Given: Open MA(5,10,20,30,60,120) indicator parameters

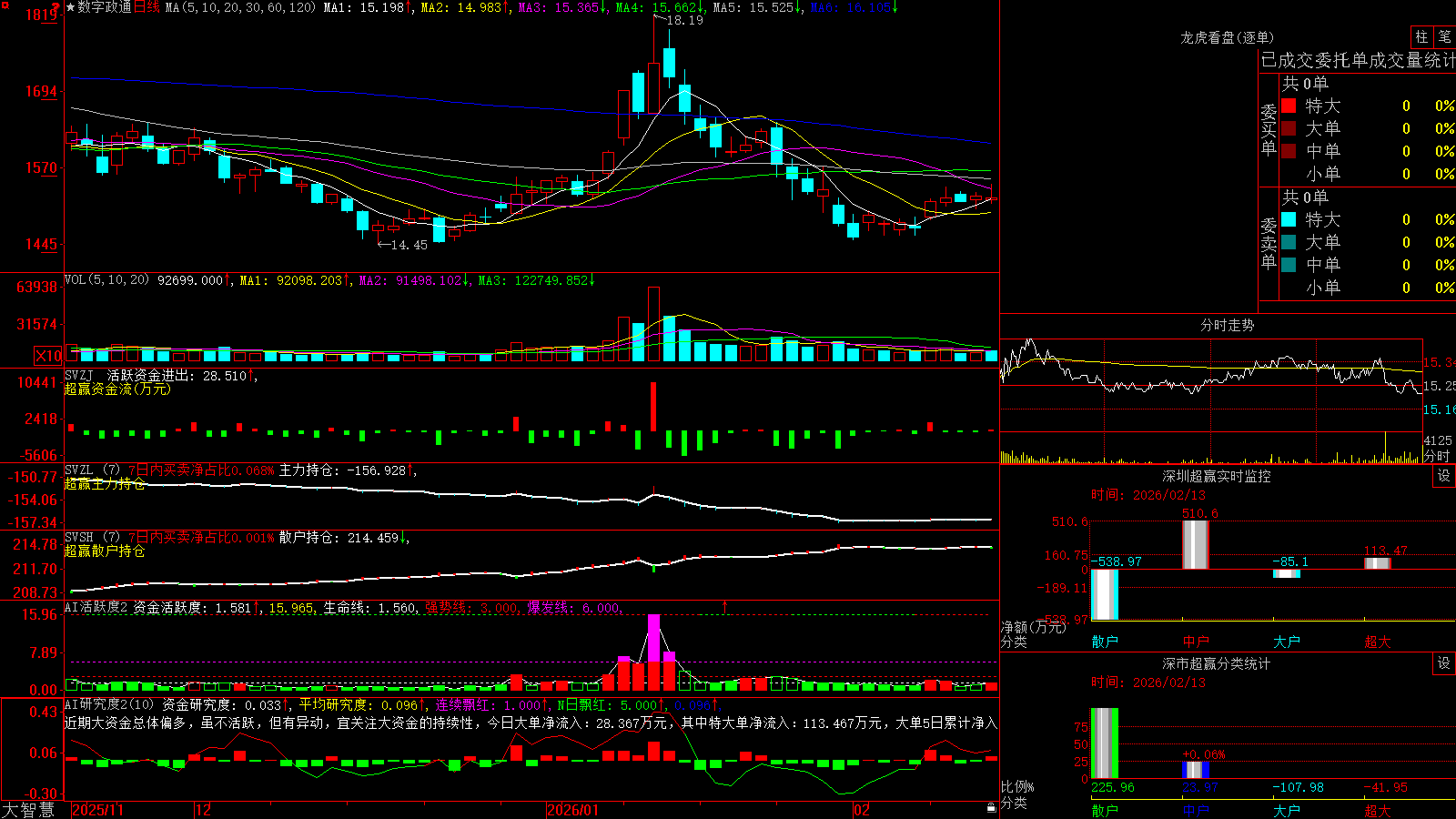Looking at the screenshot, I should [x=240, y=7].
